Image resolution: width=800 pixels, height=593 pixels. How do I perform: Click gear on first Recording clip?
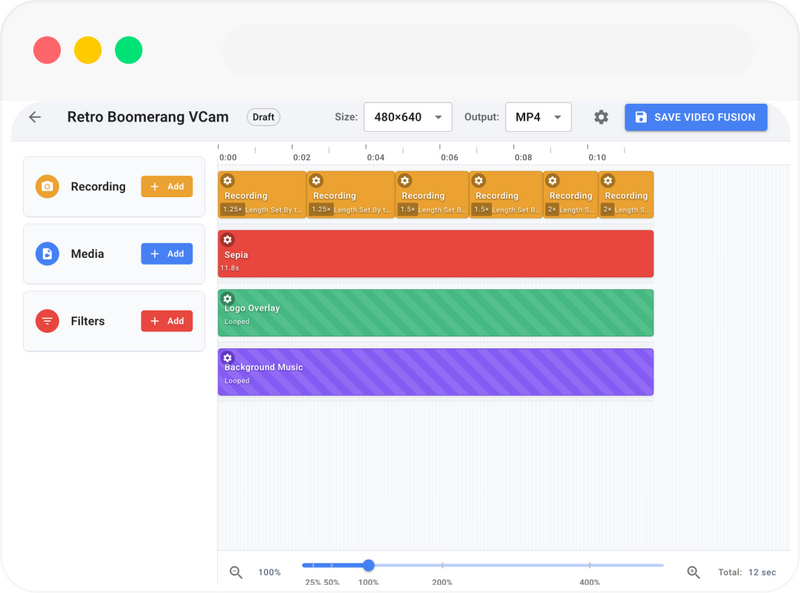click(227, 181)
